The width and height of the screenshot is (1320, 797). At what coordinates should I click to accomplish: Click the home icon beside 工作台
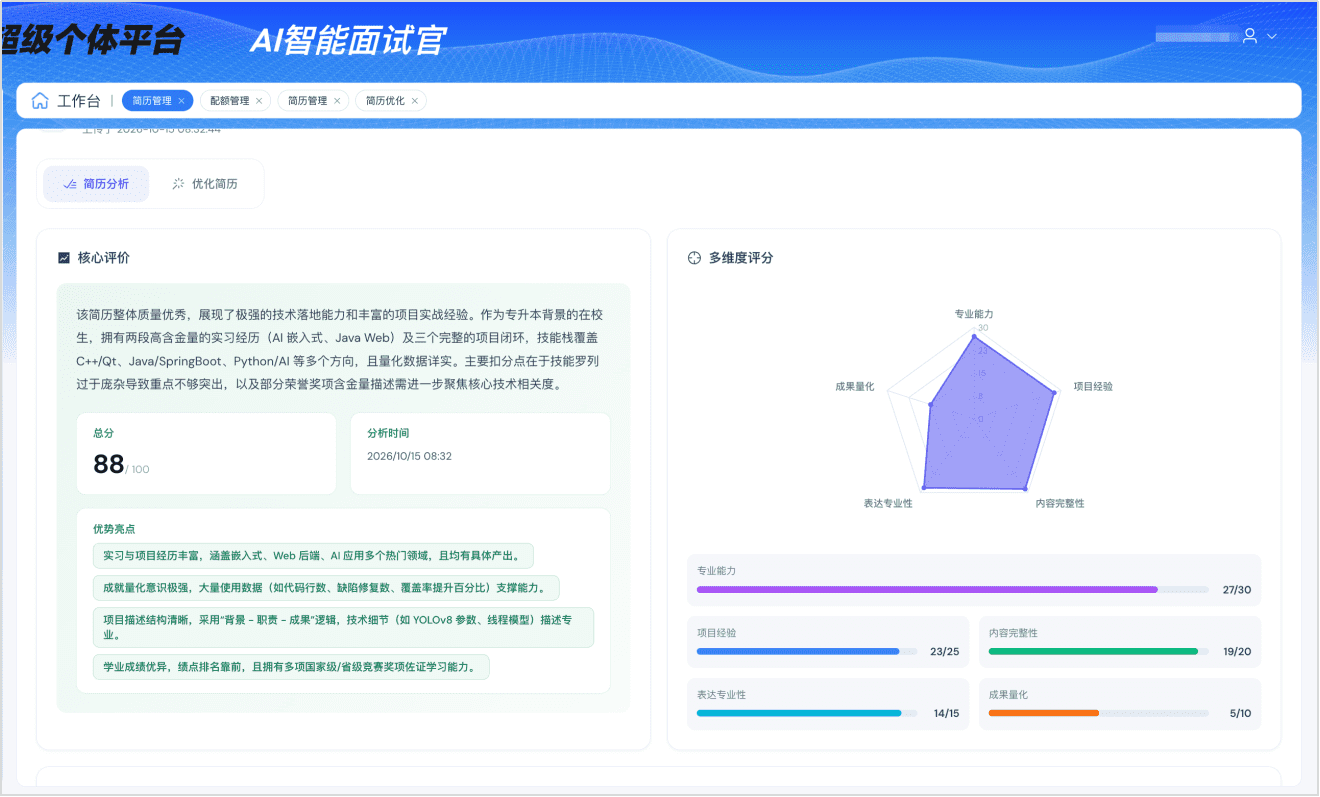[40, 101]
